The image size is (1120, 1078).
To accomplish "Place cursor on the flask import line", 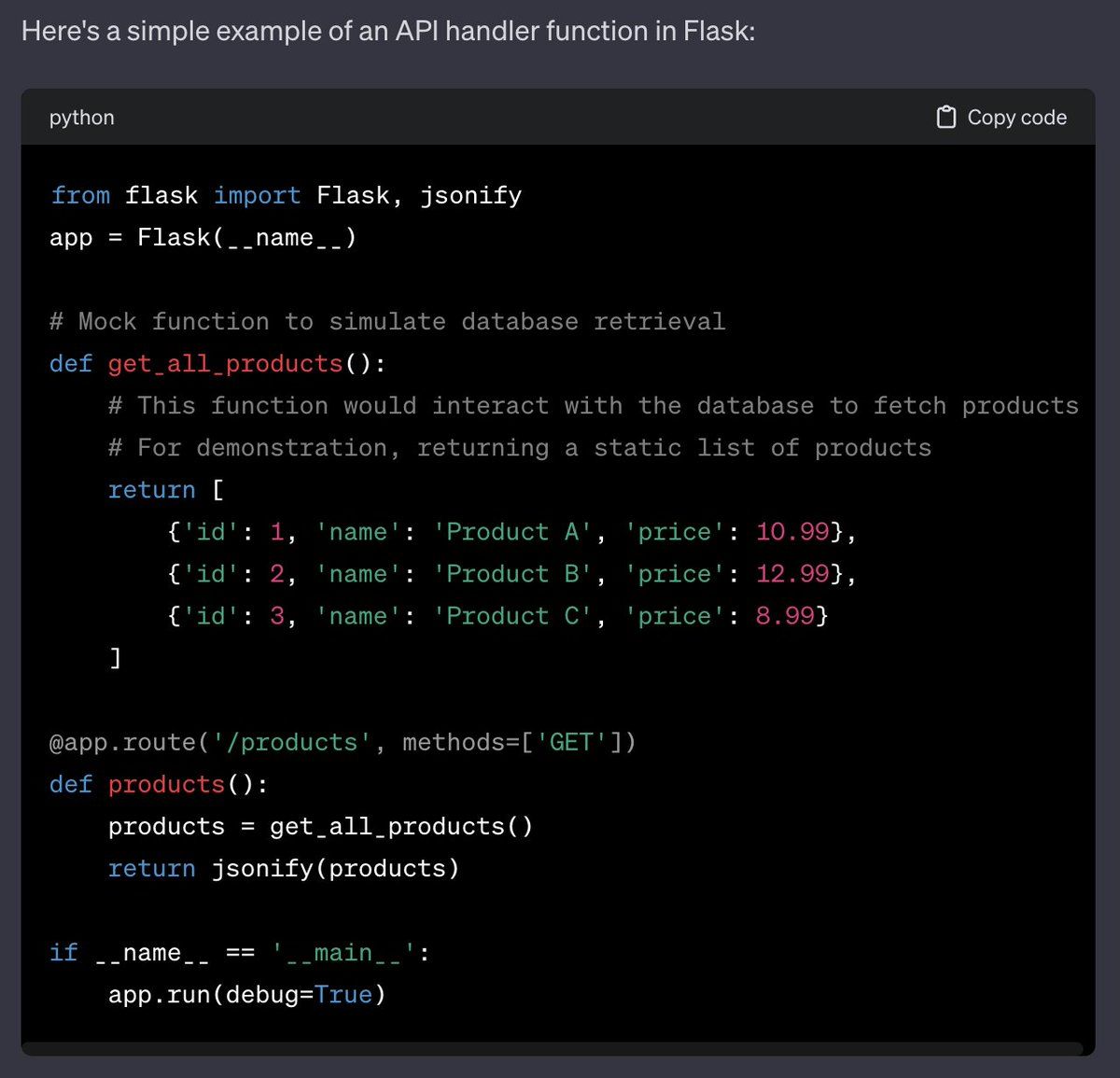I will pyautogui.click(x=286, y=195).
